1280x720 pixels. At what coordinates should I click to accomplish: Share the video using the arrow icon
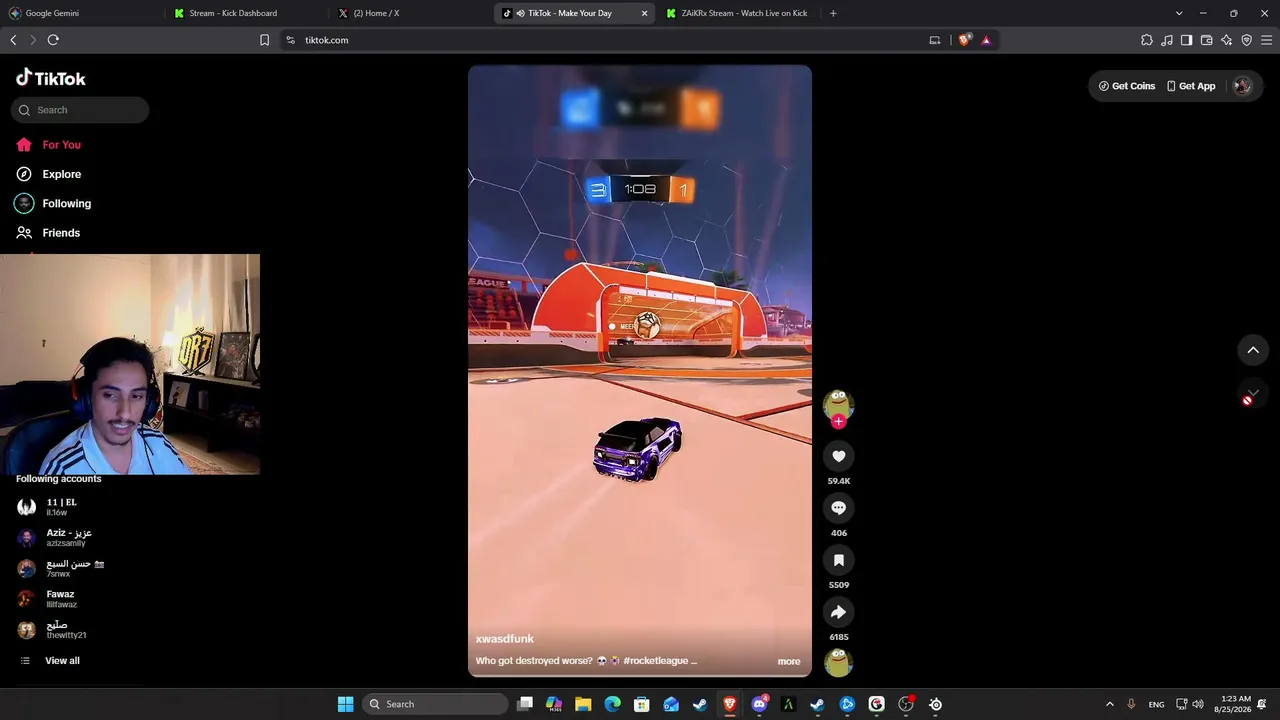(x=838, y=612)
